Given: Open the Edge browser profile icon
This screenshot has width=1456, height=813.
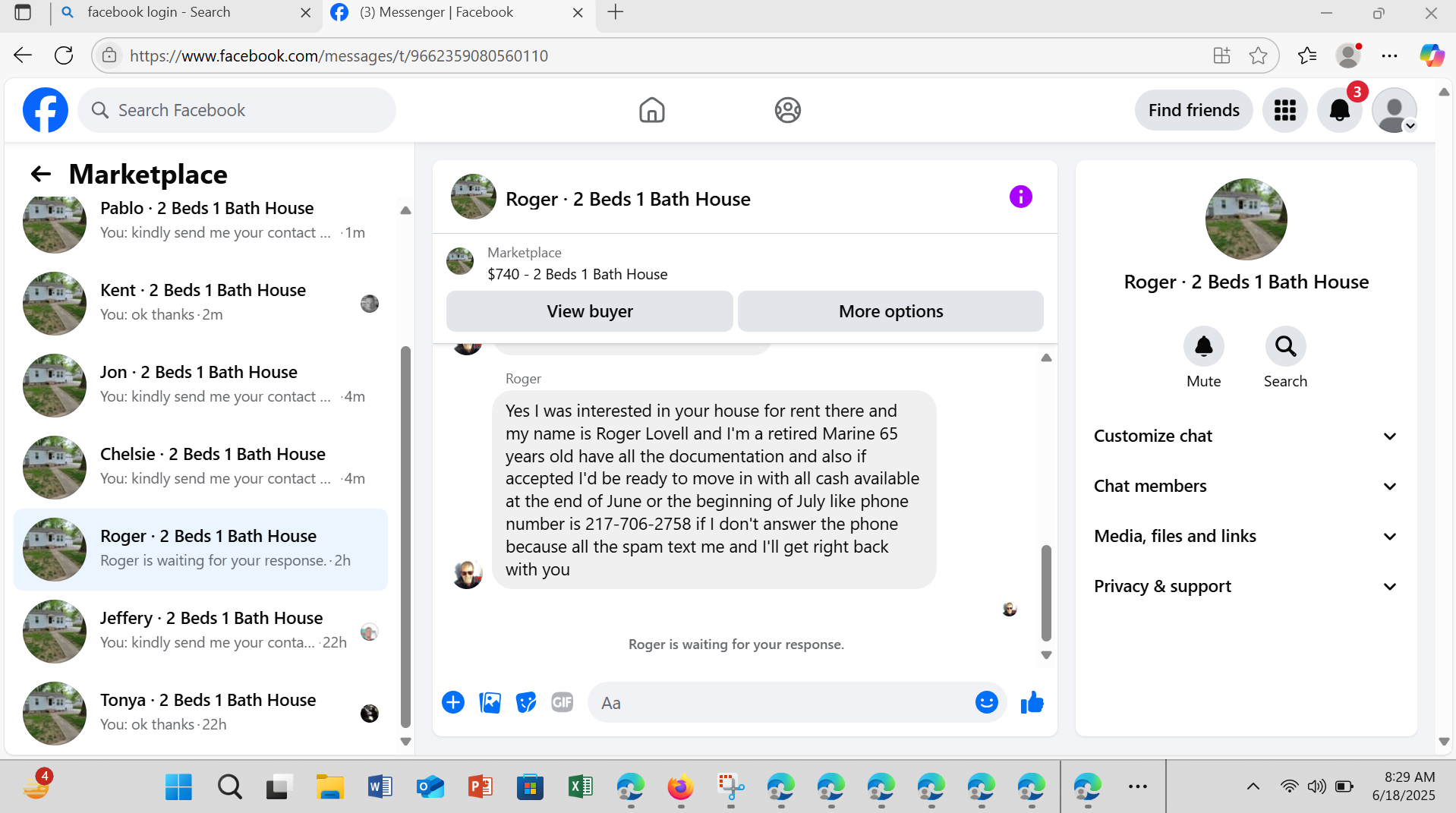Looking at the screenshot, I should (1348, 55).
